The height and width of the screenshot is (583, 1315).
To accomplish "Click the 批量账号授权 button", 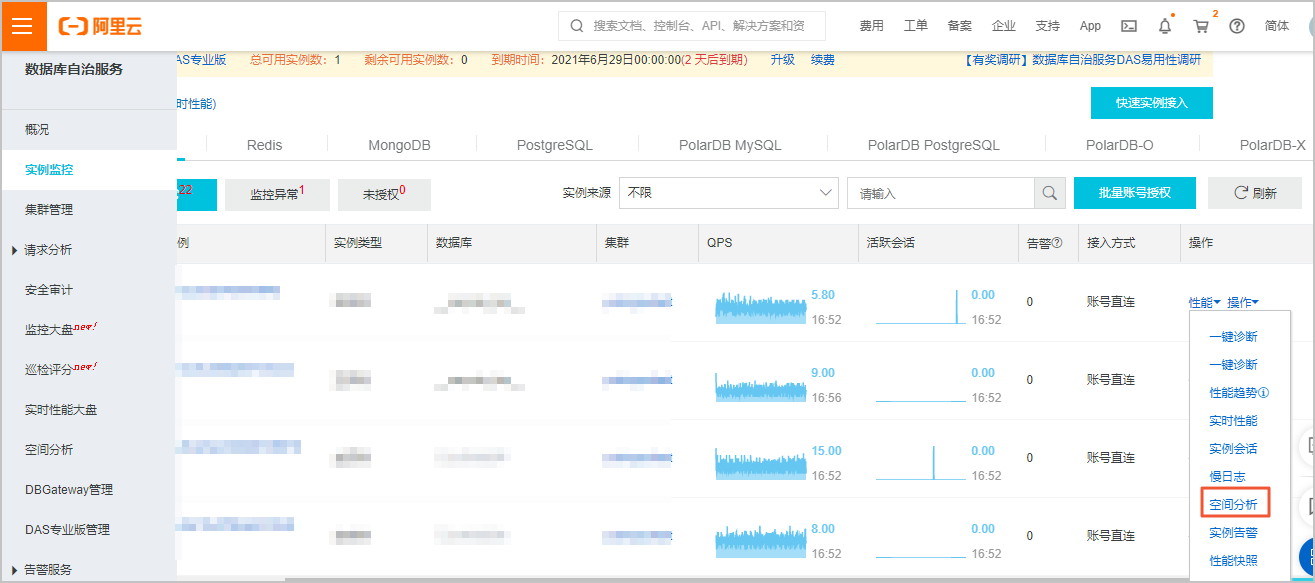I will [x=1134, y=193].
